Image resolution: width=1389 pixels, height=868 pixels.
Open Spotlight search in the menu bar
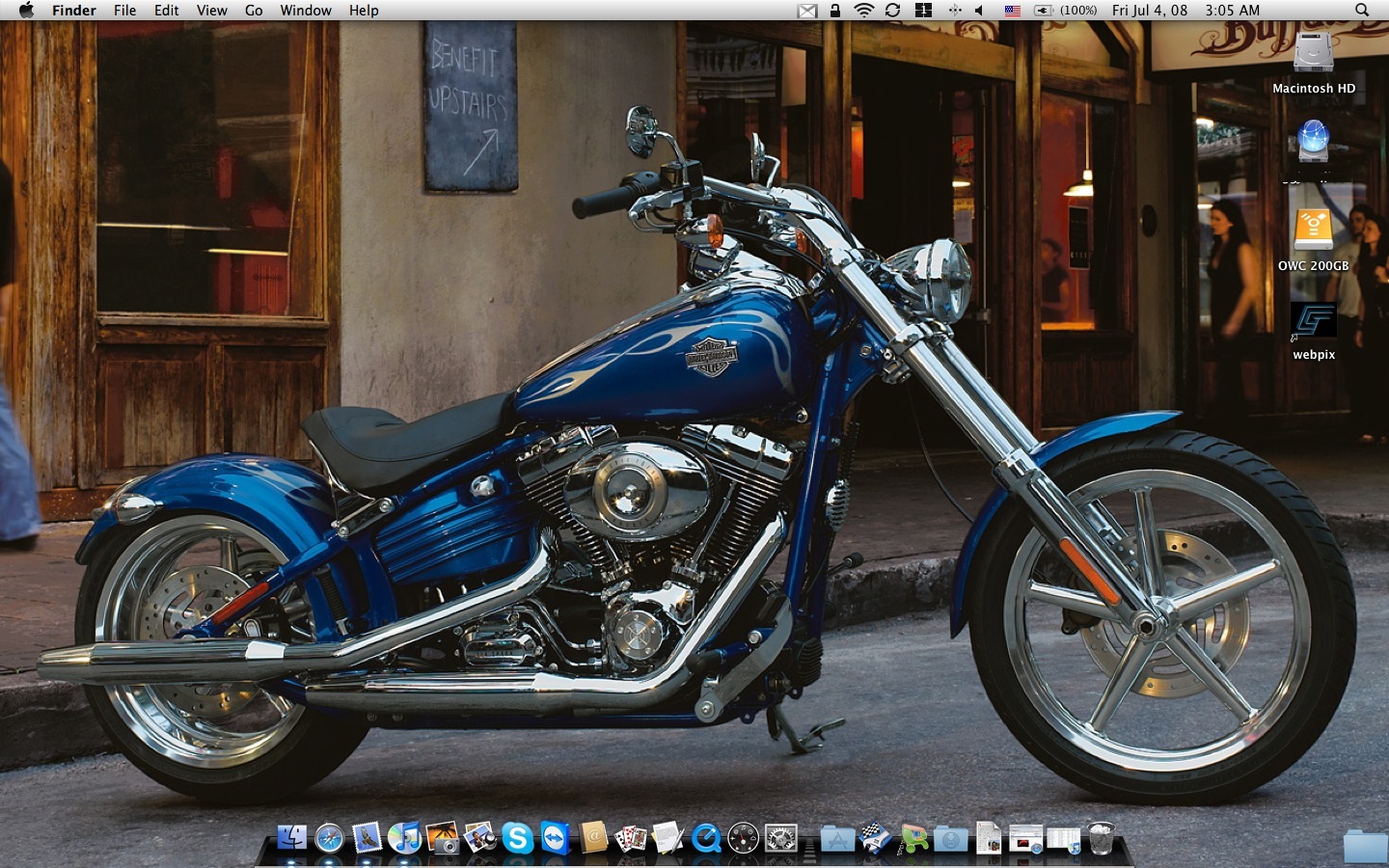1362,10
